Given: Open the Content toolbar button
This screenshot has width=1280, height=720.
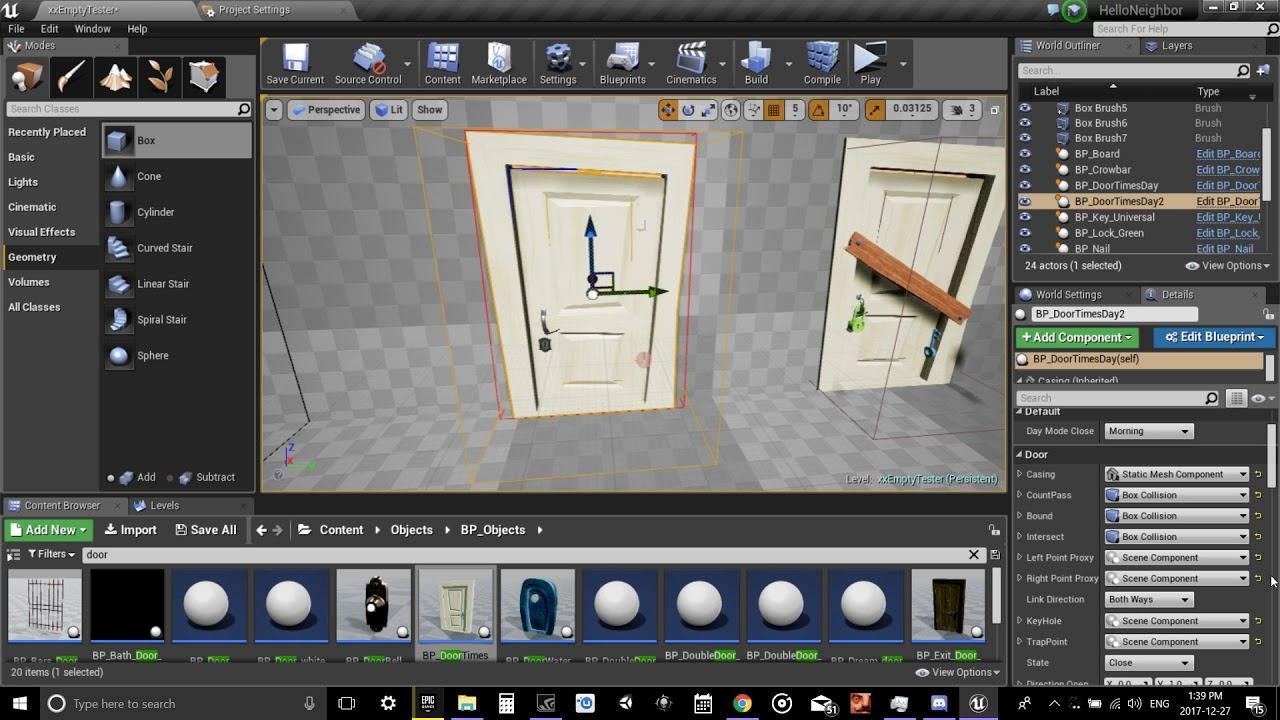Looking at the screenshot, I should pyautogui.click(x=442, y=64).
